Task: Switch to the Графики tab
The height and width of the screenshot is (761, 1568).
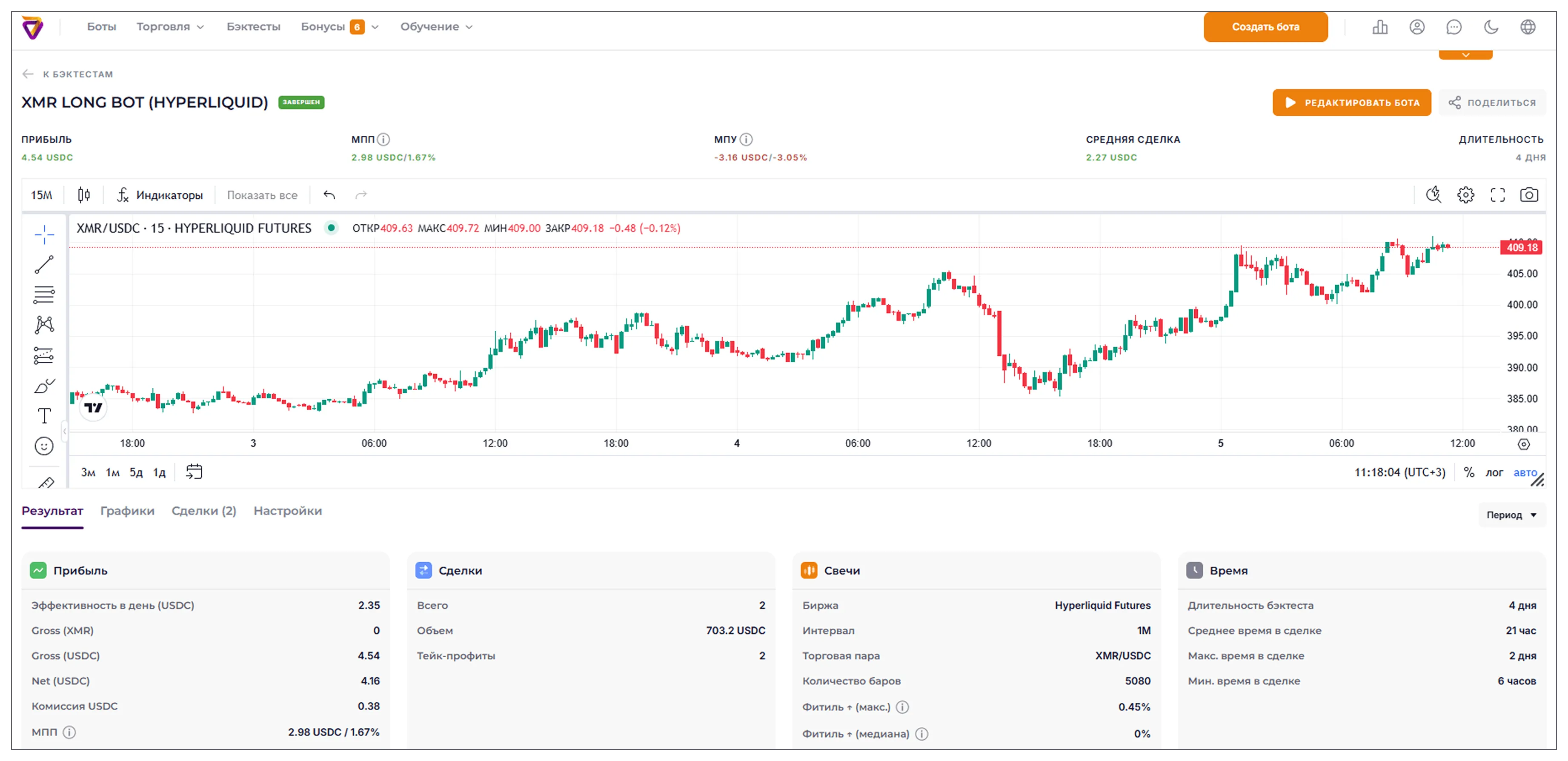Action: (x=127, y=512)
